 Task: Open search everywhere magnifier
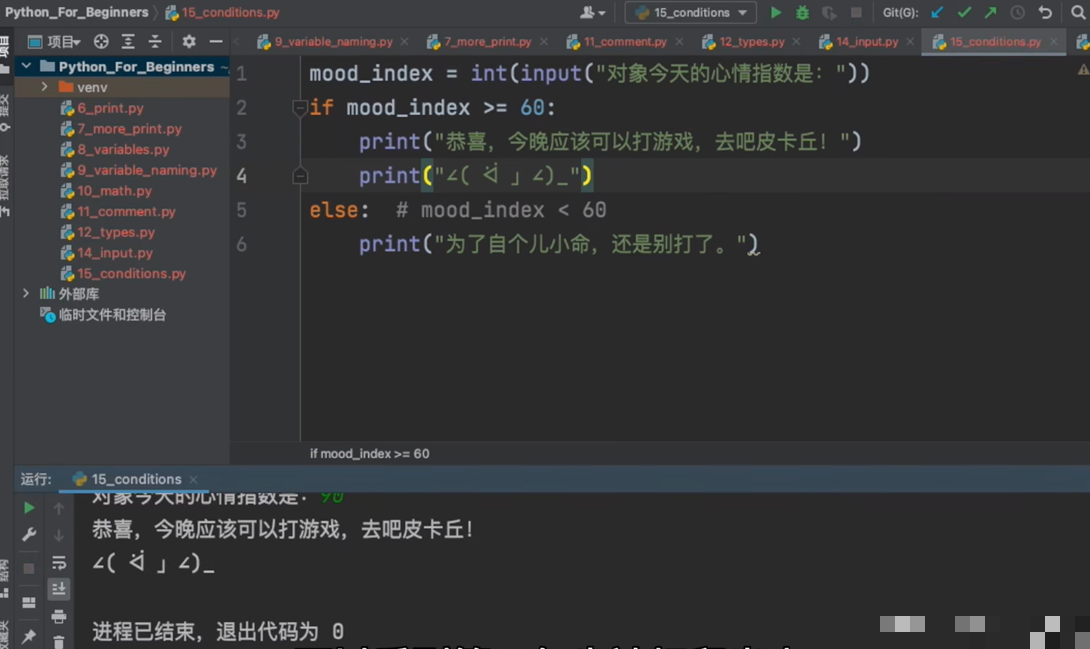pos(1078,13)
